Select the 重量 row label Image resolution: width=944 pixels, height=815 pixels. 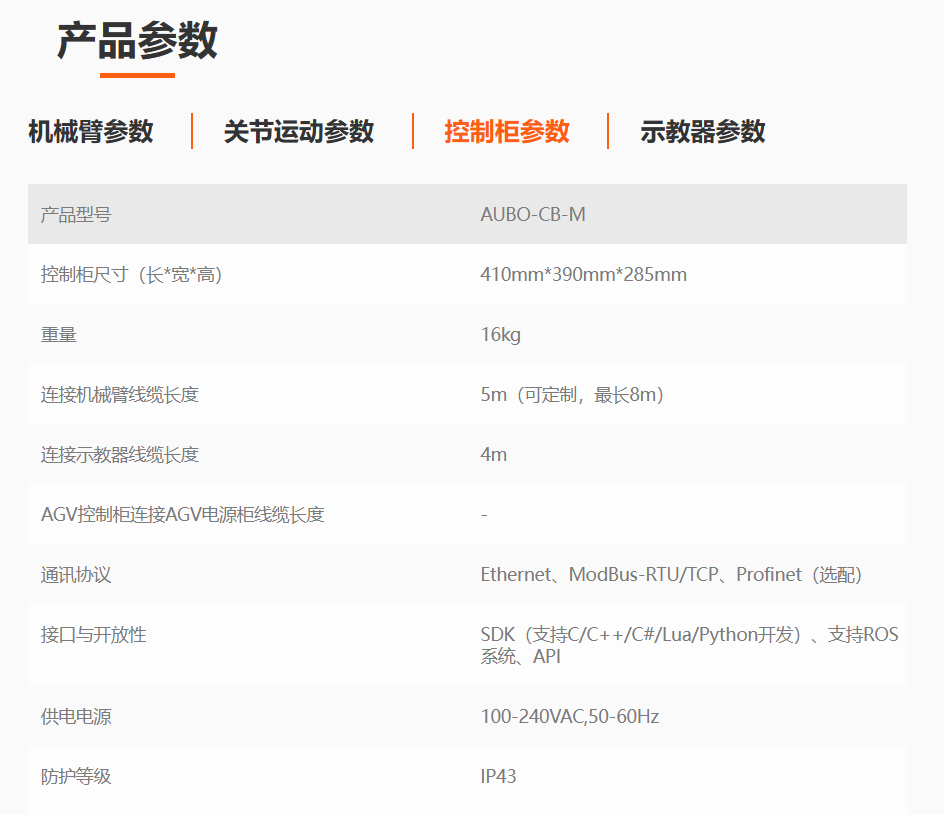point(58,335)
